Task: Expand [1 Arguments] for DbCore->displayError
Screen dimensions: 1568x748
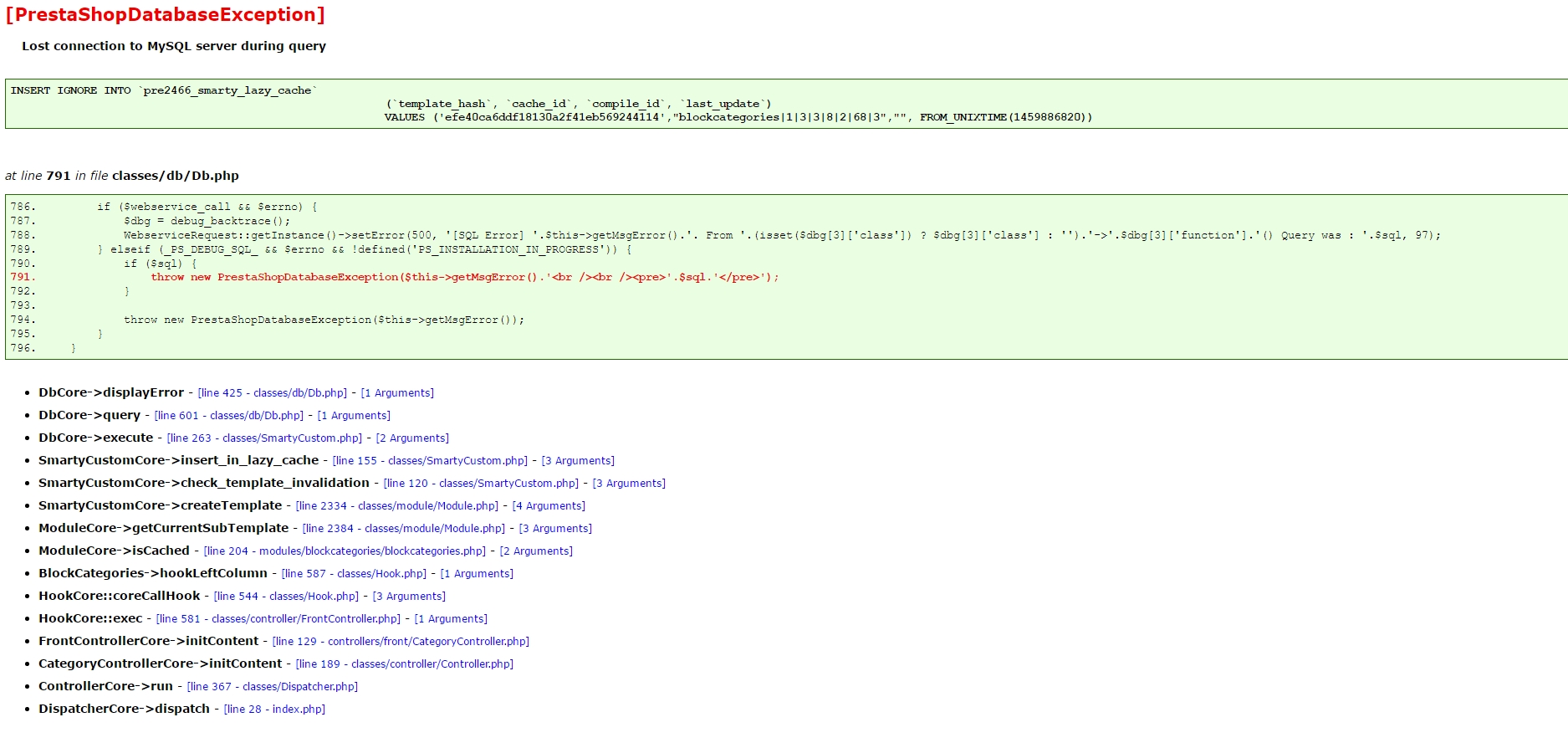Action: coord(397,393)
